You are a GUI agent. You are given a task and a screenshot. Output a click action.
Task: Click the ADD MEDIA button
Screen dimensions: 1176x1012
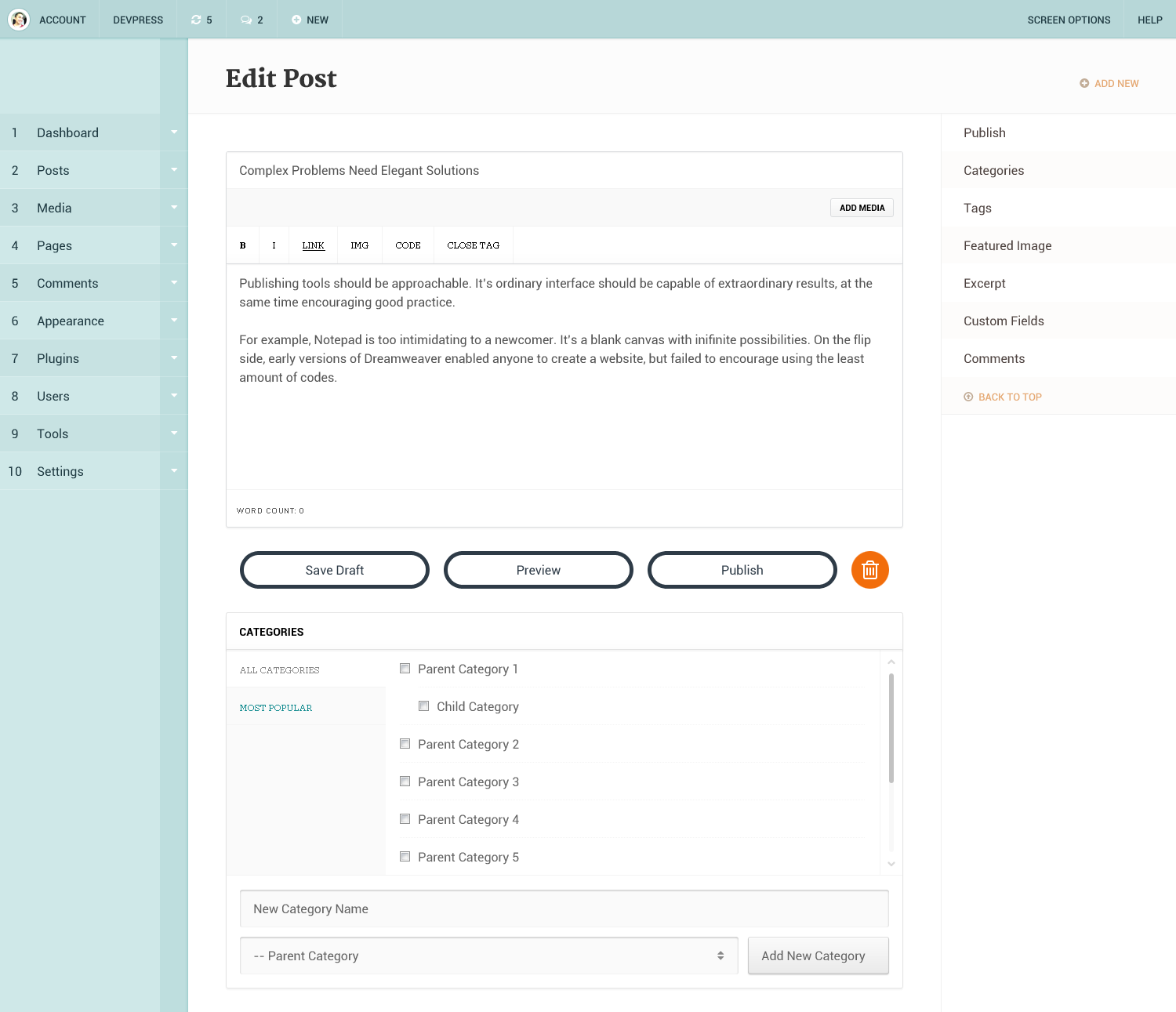(x=862, y=208)
